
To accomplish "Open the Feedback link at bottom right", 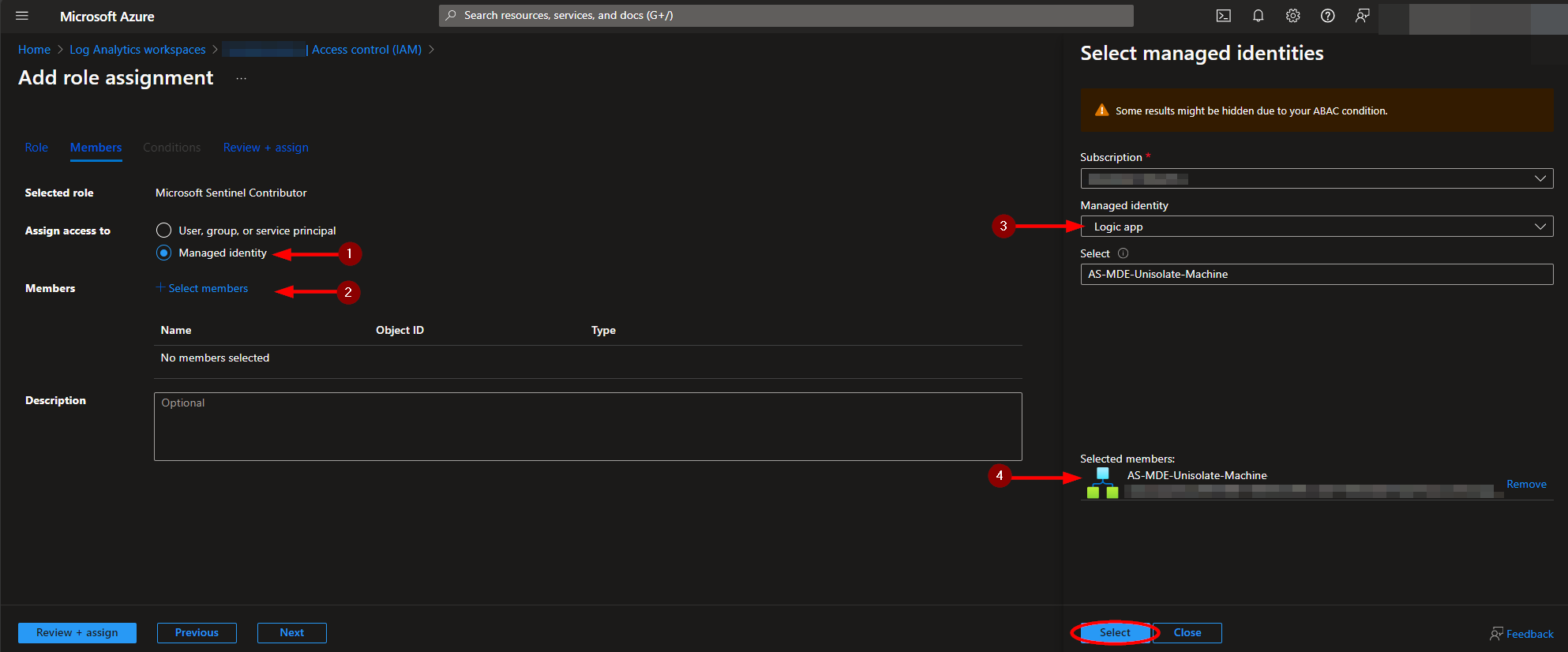I will tap(1521, 634).
